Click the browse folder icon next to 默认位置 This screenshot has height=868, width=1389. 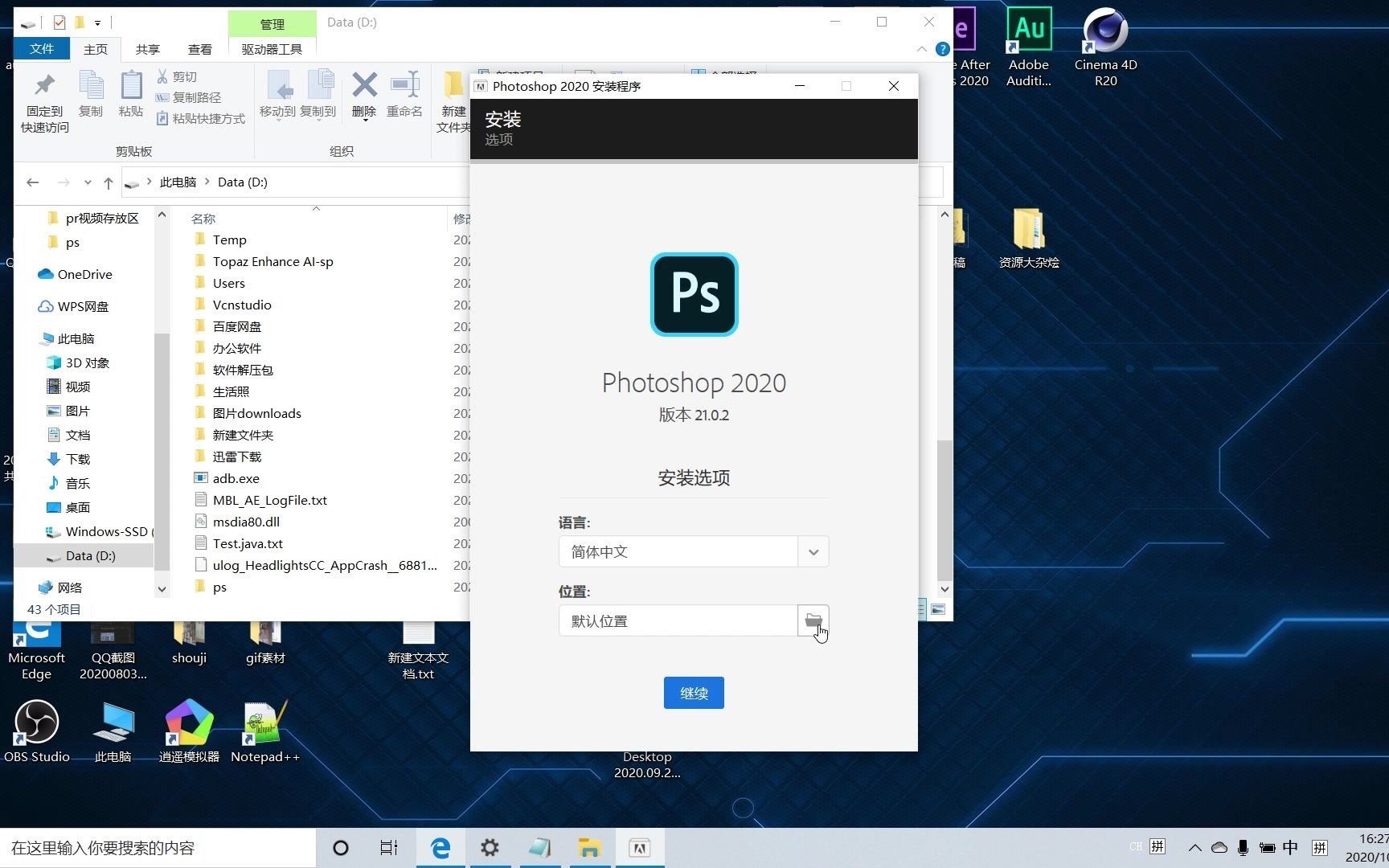(x=813, y=620)
